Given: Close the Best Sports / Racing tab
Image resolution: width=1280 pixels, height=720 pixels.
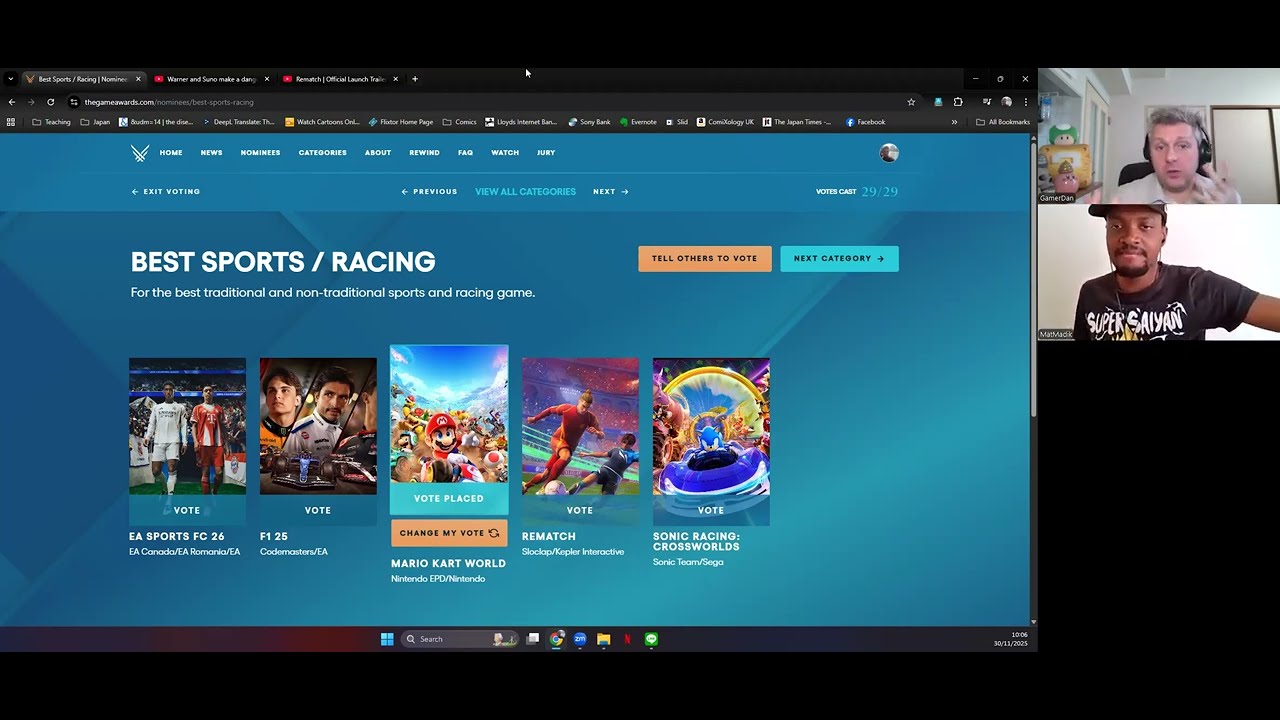Looking at the screenshot, I should click(x=138, y=79).
